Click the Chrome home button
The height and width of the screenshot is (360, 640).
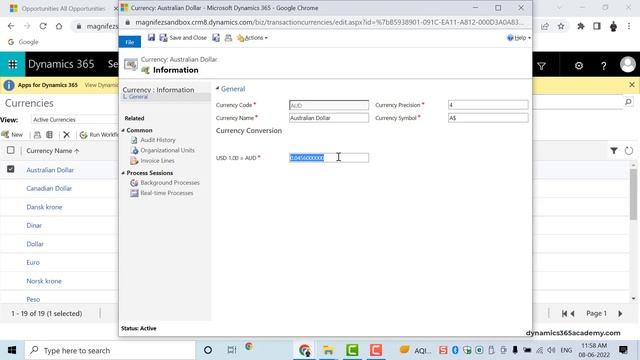(x=59, y=26)
